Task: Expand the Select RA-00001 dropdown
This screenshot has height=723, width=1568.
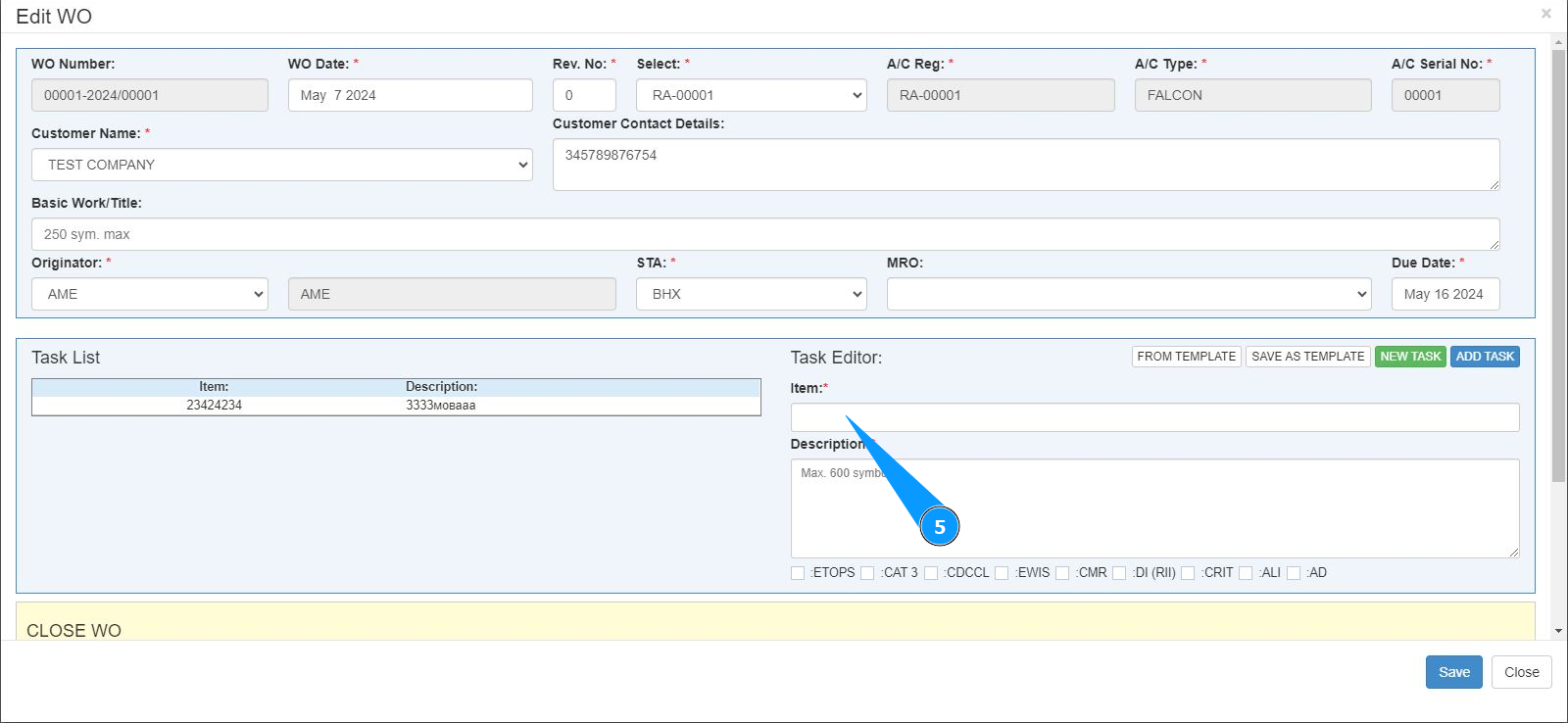Action: tap(751, 95)
